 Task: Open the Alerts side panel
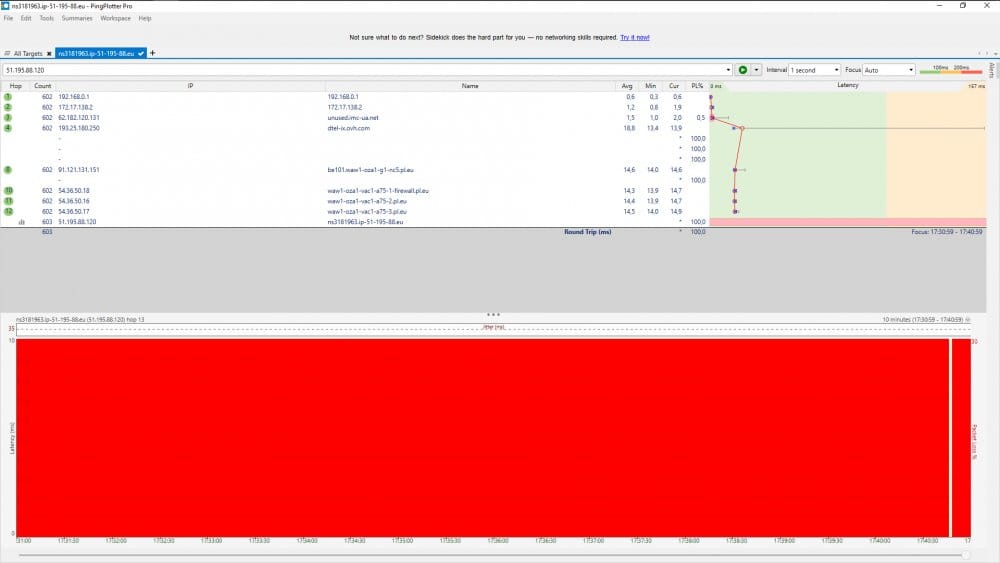pos(991,70)
